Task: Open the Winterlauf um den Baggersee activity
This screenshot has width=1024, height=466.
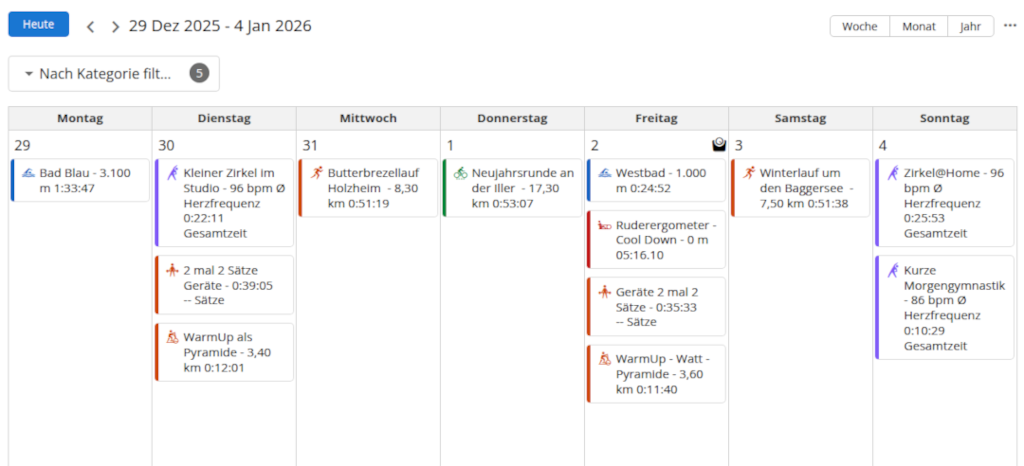Action: (802, 188)
